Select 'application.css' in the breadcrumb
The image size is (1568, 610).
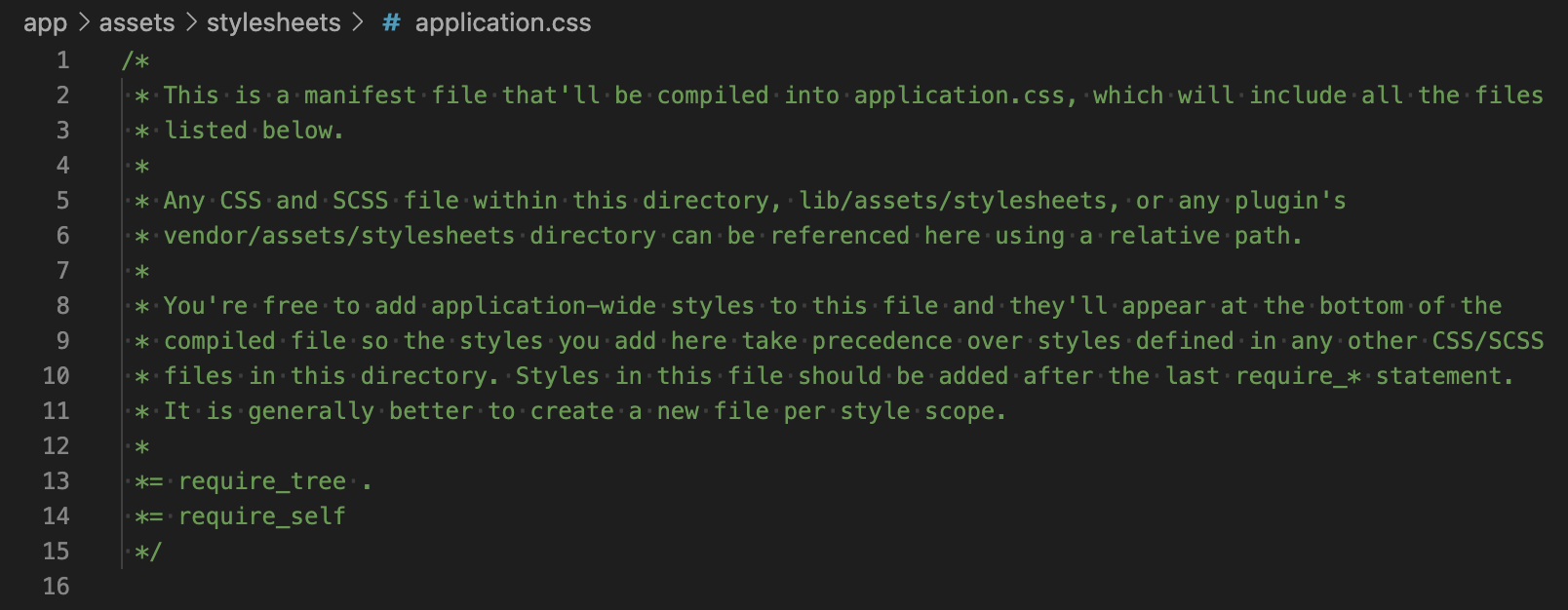pyautogui.click(x=503, y=22)
